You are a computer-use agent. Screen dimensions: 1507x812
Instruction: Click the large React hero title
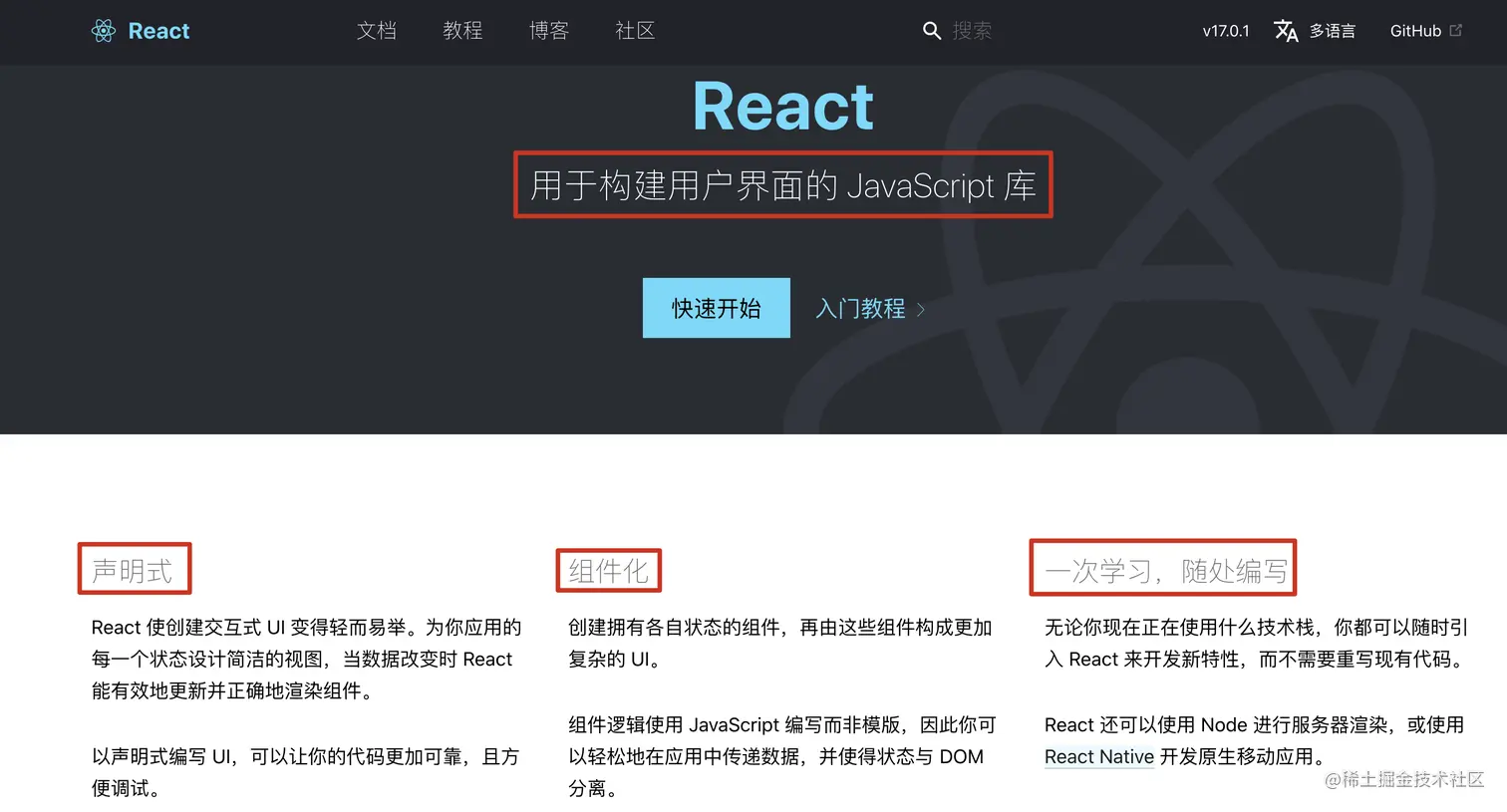783,106
